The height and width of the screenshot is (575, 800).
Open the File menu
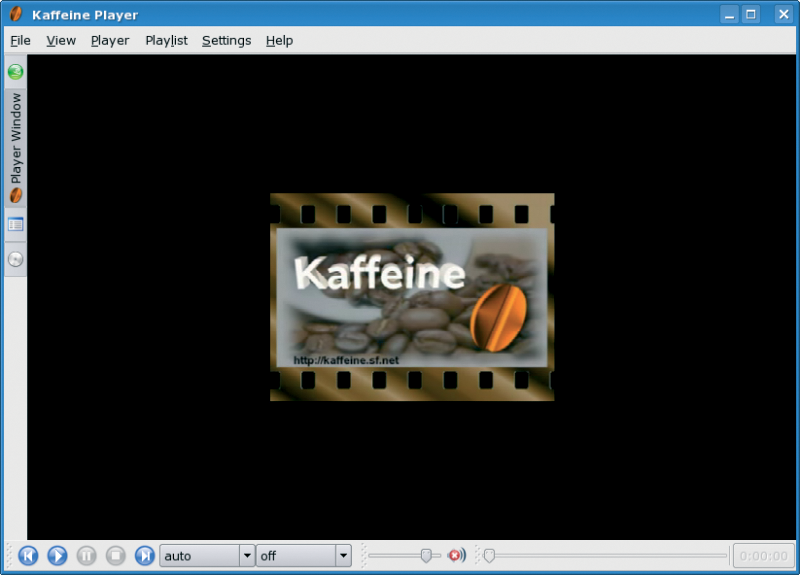pos(20,40)
